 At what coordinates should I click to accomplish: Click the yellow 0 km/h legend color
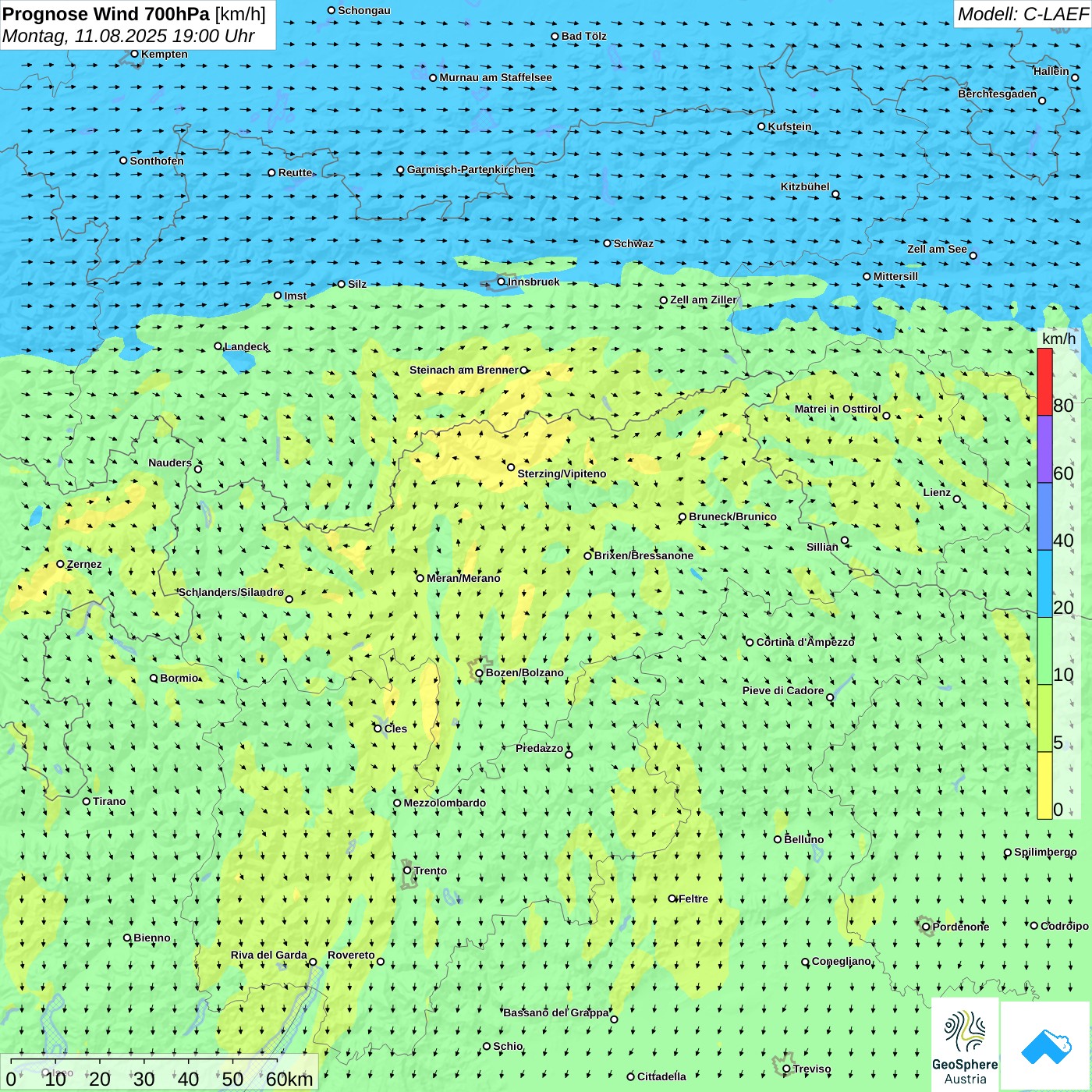pos(1044,785)
